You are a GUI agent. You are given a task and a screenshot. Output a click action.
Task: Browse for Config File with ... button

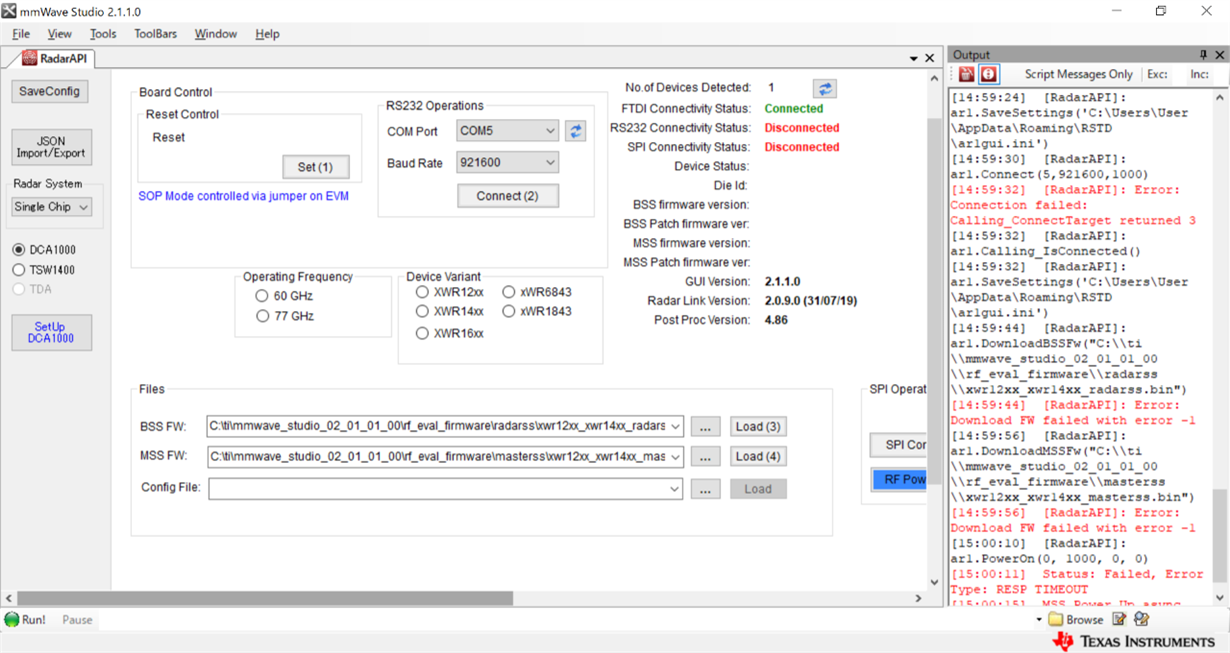pos(705,489)
